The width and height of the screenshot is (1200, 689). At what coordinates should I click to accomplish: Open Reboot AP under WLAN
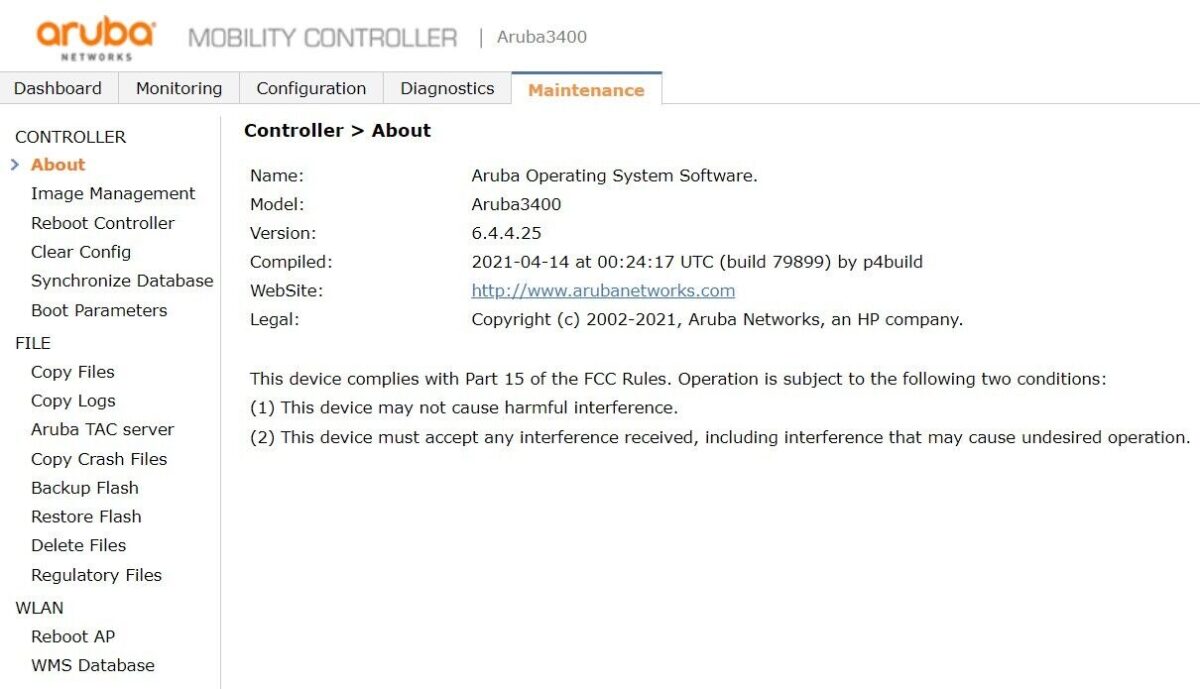pyautogui.click(x=73, y=637)
